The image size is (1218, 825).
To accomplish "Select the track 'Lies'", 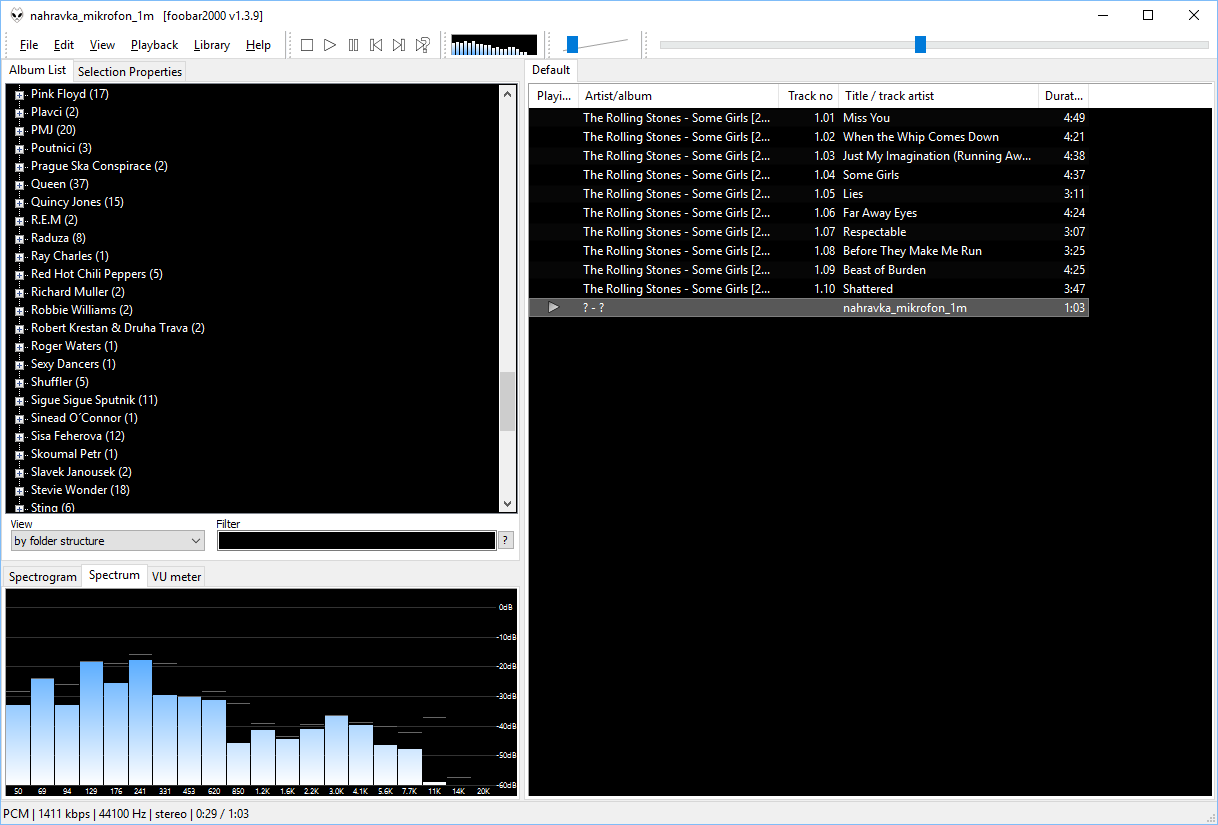I will click(x=809, y=194).
